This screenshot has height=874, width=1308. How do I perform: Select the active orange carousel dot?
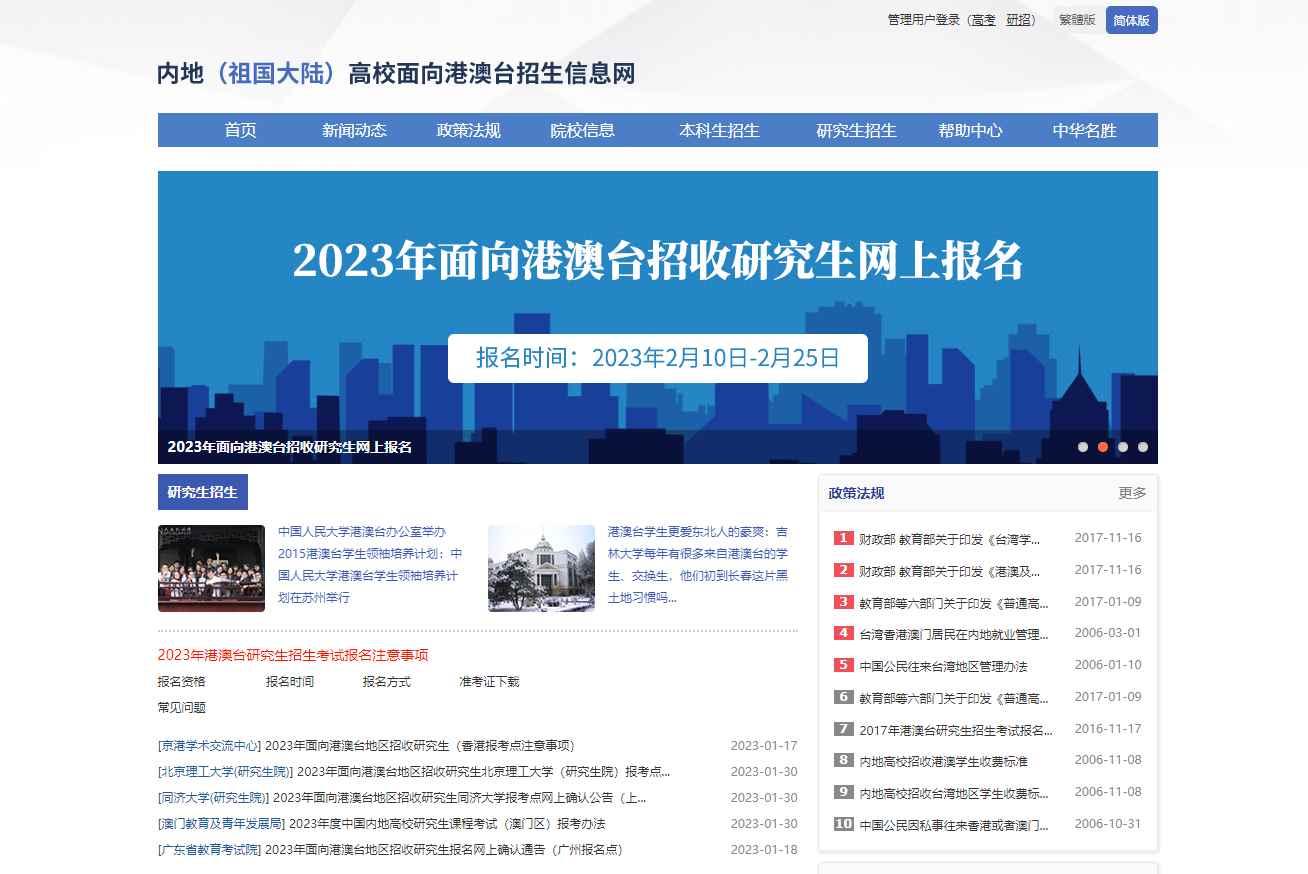(1102, 447)
